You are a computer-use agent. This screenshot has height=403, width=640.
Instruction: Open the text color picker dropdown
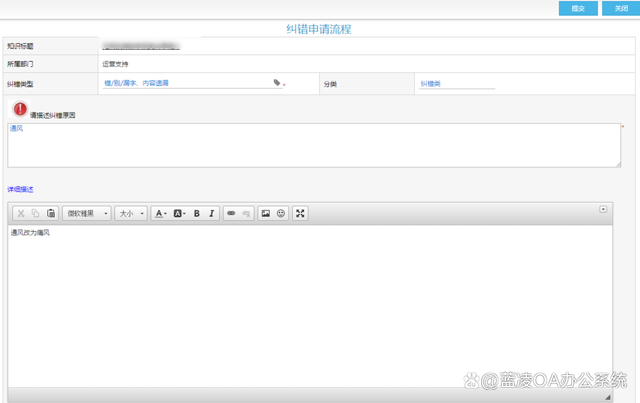coord(161,213)
